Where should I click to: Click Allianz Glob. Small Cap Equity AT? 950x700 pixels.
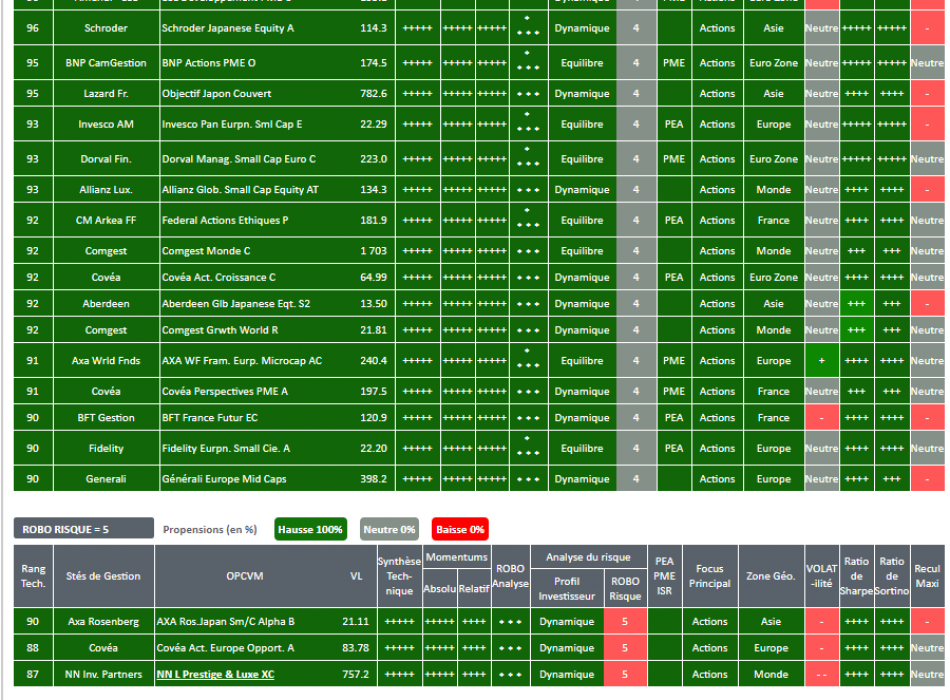[240, 190]
